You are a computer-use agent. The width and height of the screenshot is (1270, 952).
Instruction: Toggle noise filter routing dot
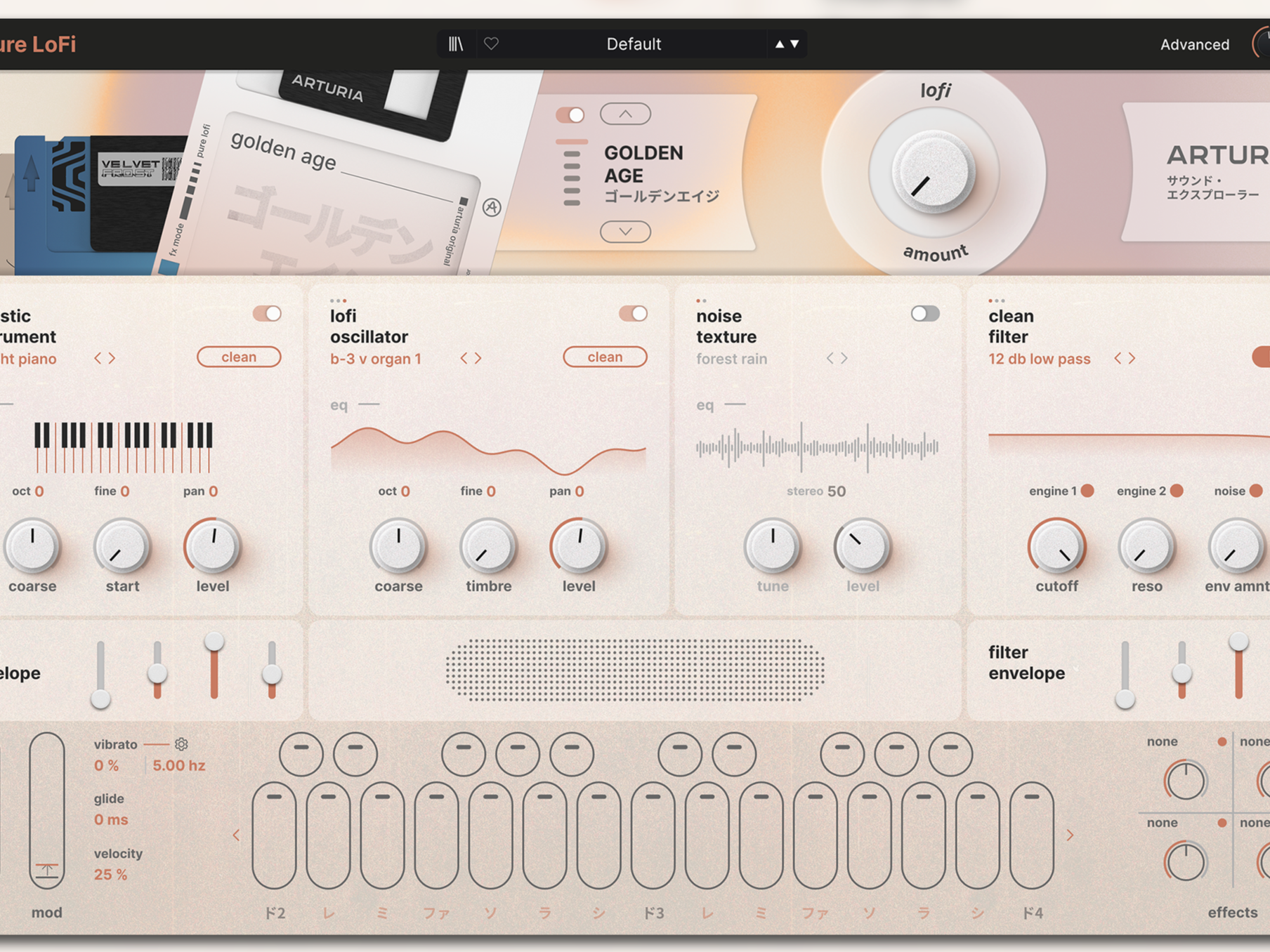pos(1256,491)
